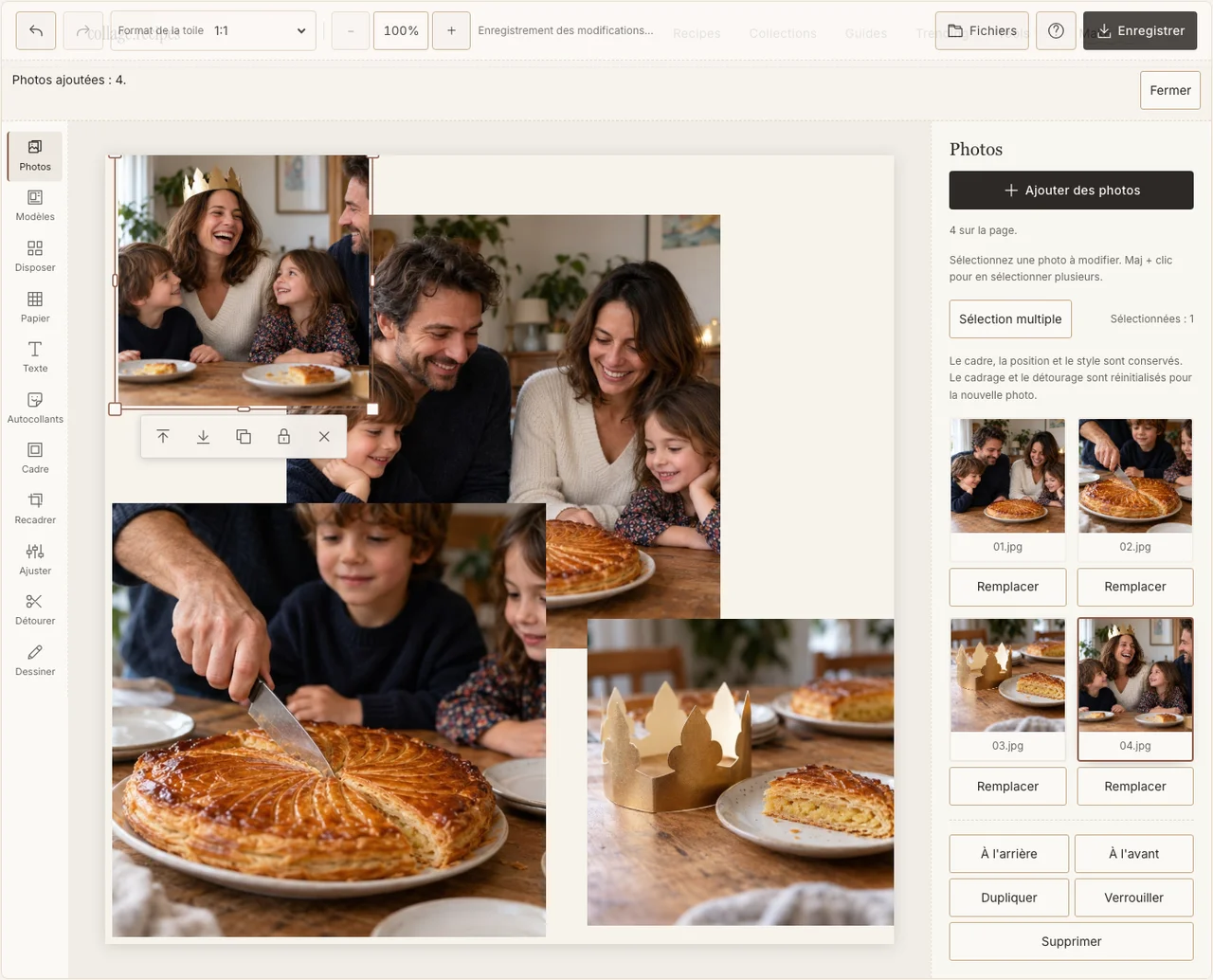
Task: Bring photo forward from floating toolbar
Action: point(163,437)
